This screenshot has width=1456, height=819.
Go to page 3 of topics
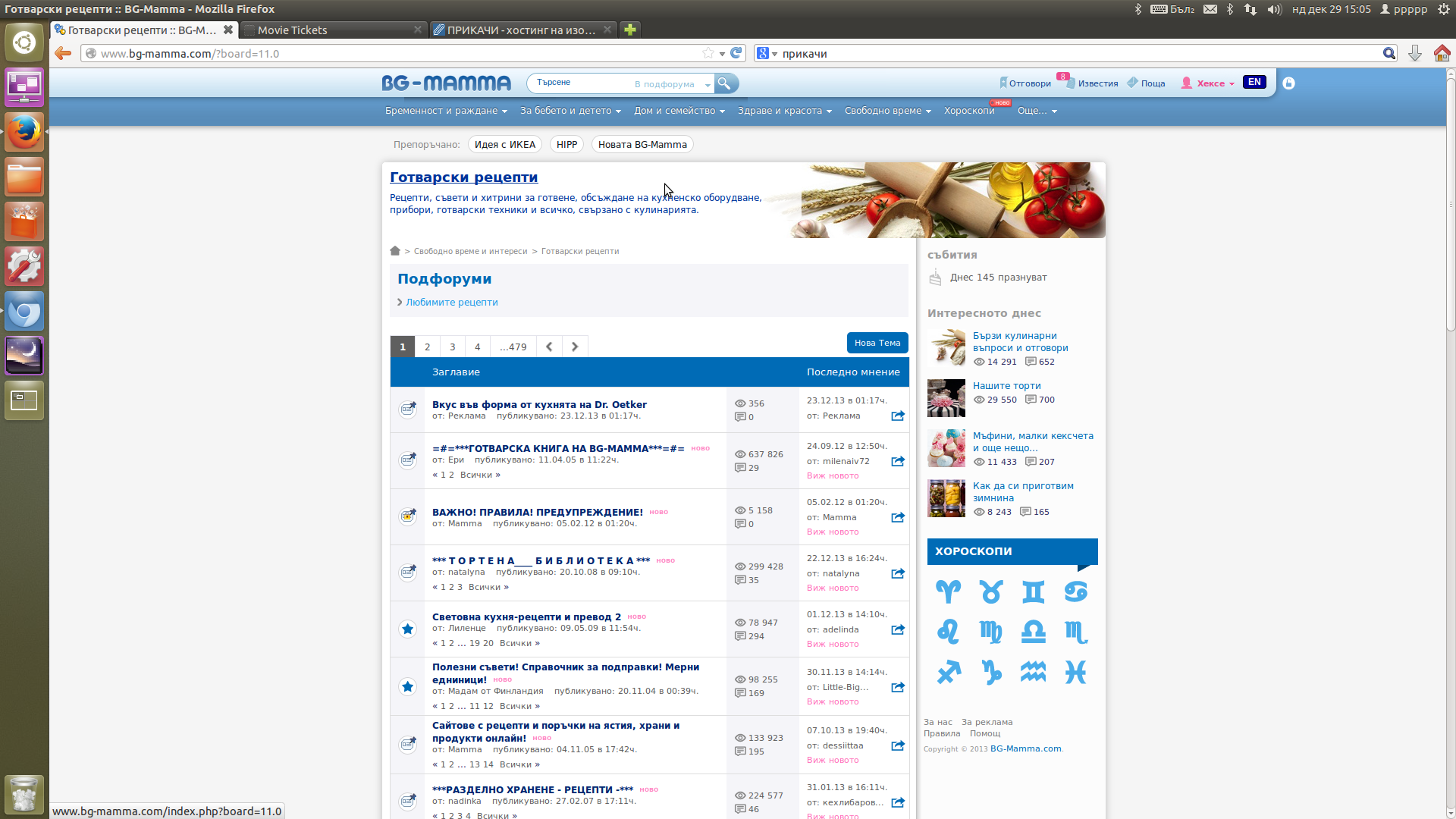pos(453,347)
